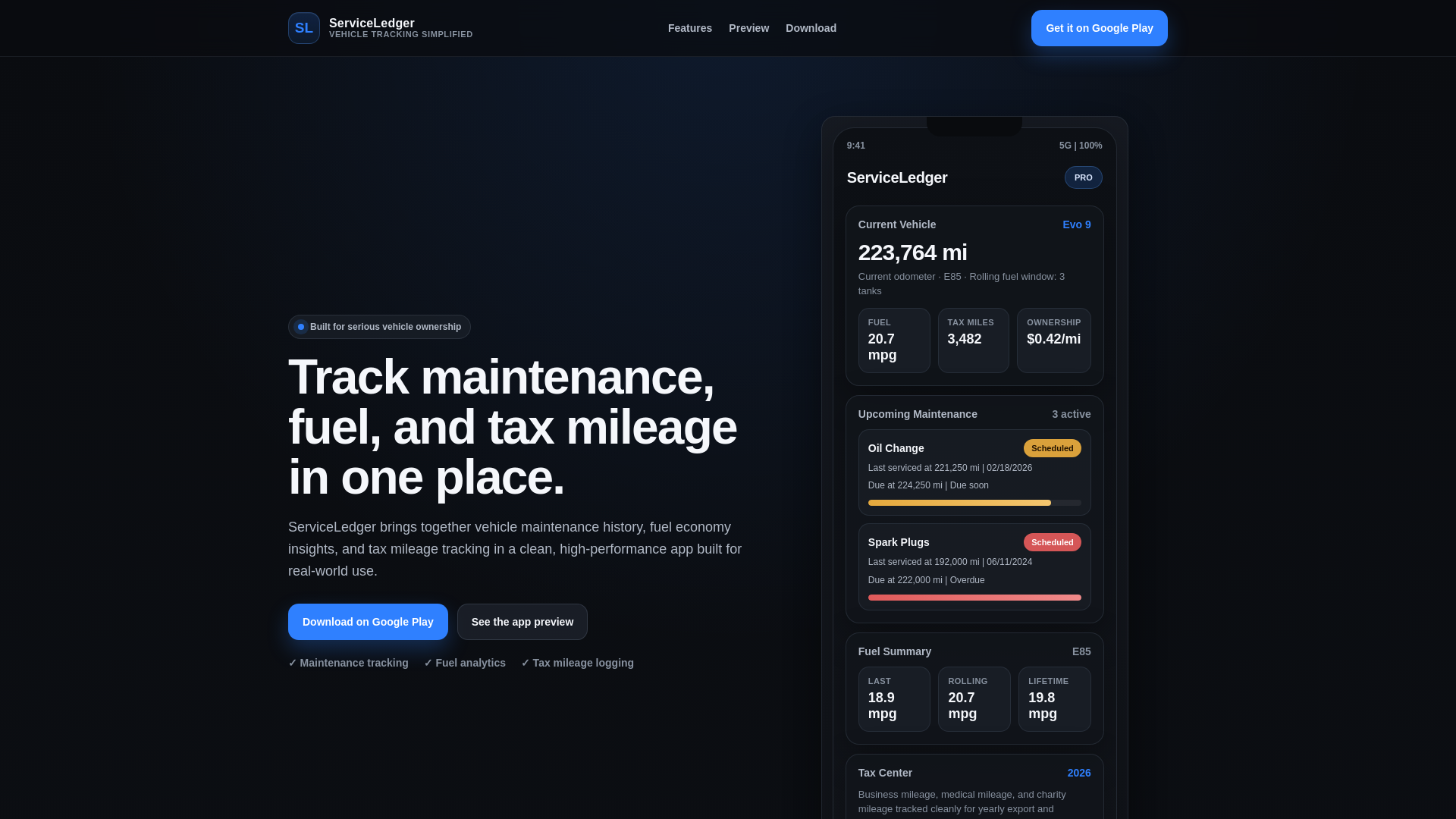
Task: Click the SL logo icon
Action: (304, 28)
